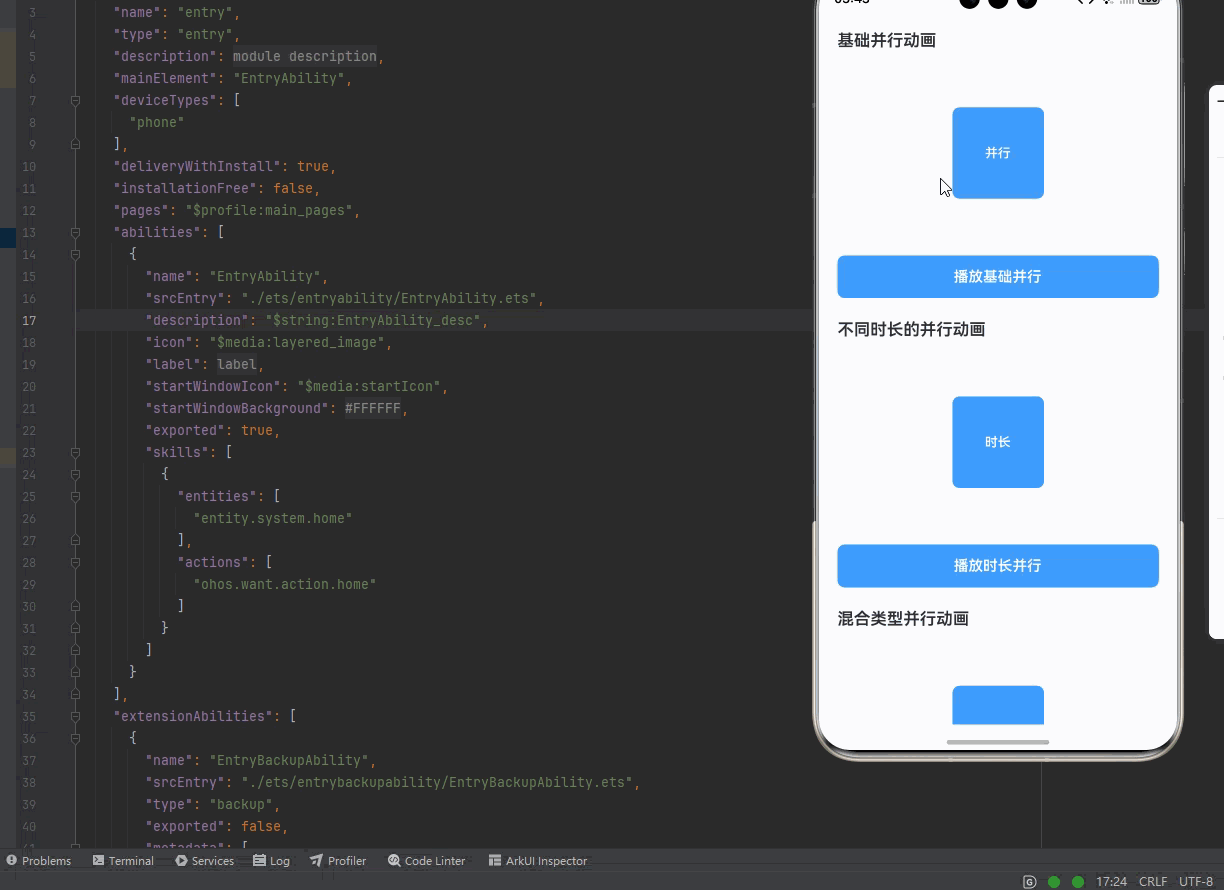This screenshot has width=1224, height=890.
Task: Click the "$string:EntryAbility_desc" value
Action: (373, 320)
